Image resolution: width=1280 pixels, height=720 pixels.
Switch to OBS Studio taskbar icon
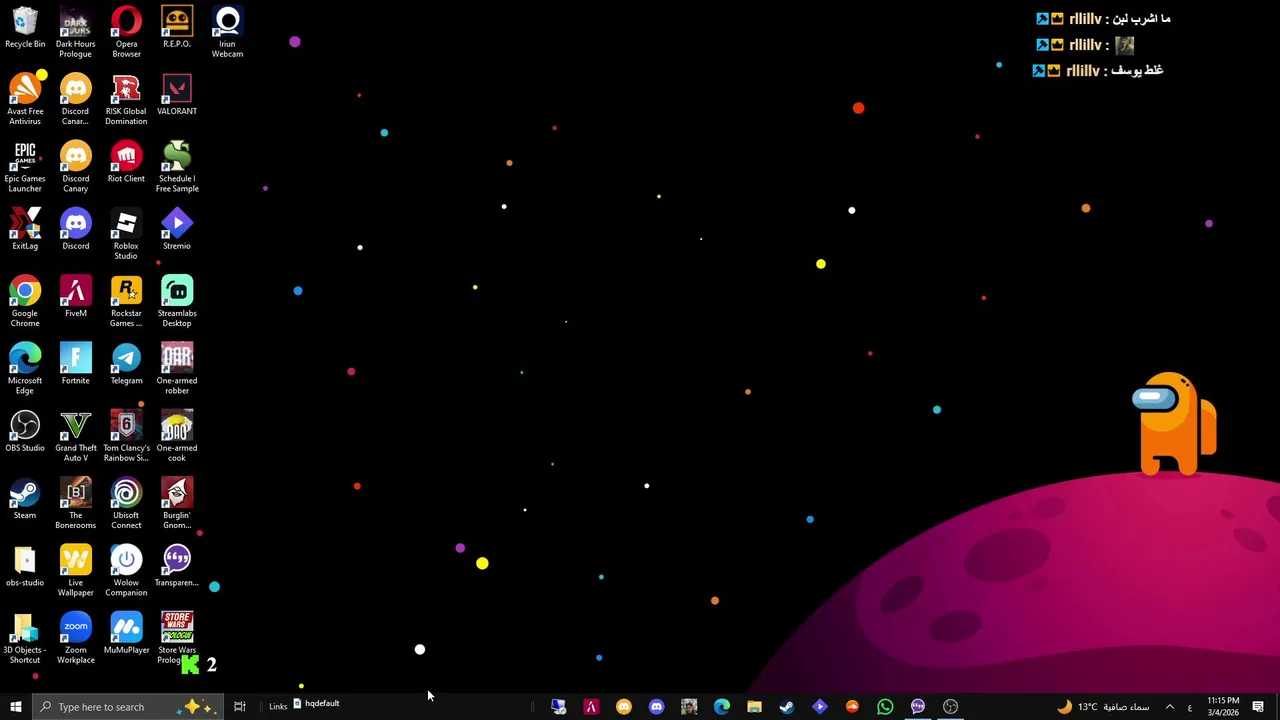tap(950, 707)
